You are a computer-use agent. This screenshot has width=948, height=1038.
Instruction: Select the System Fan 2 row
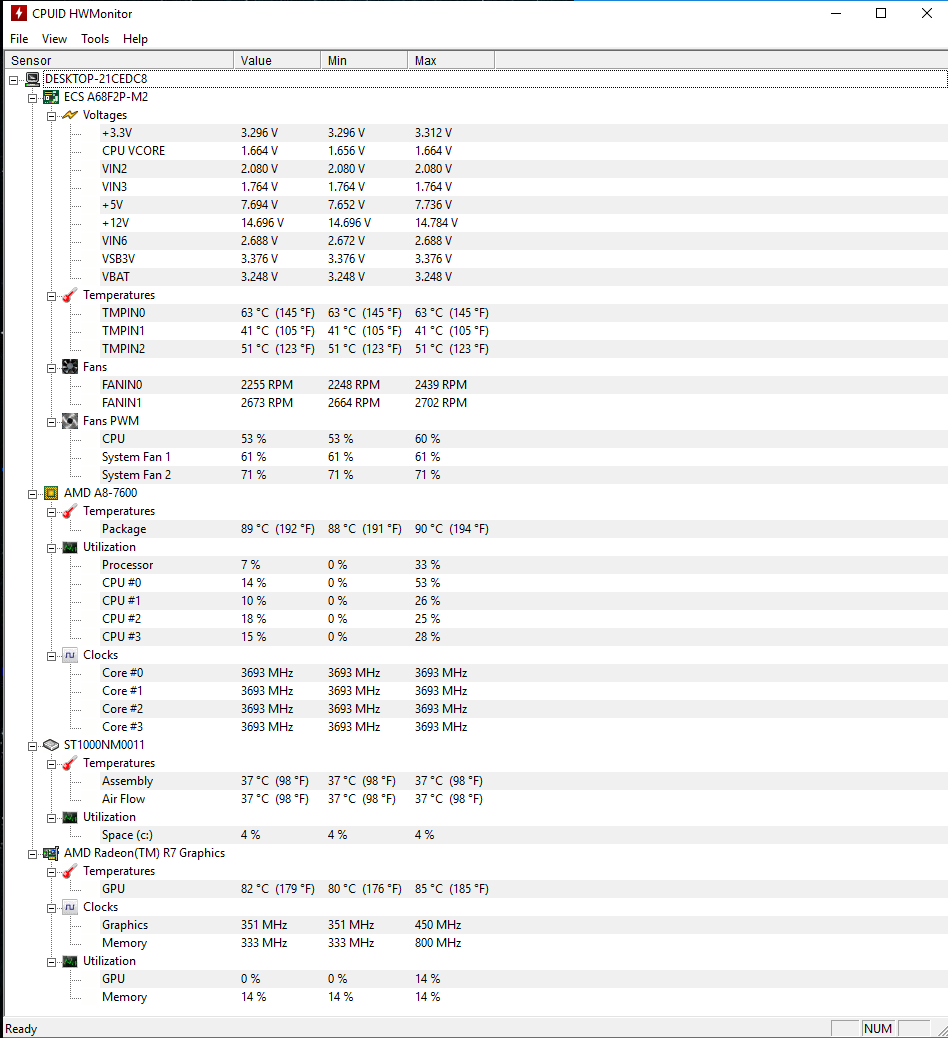click(524, 475)
